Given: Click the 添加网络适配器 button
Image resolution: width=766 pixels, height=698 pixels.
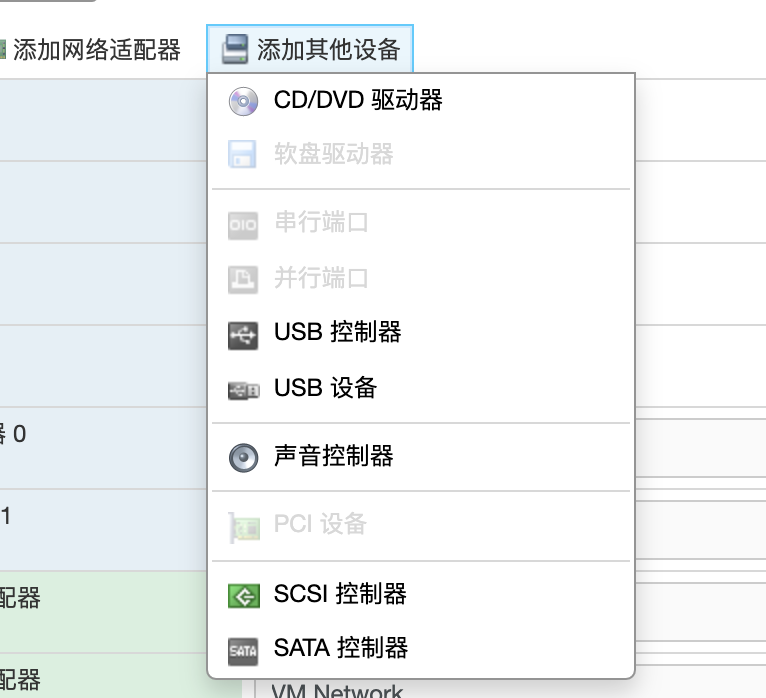Looking at the screenshot, I should [96, 49].
